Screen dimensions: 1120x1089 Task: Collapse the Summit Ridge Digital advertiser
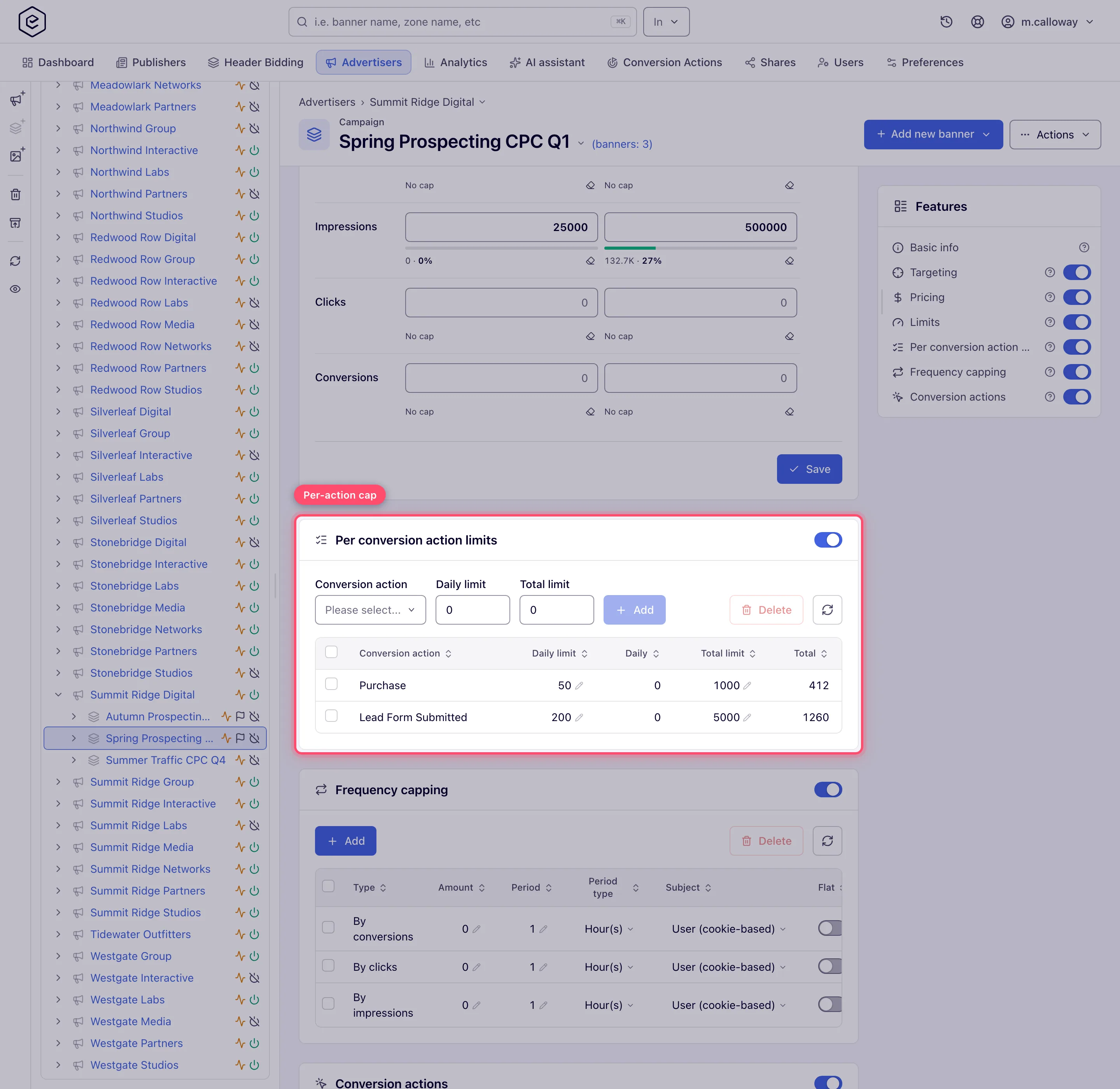(58, 695)
